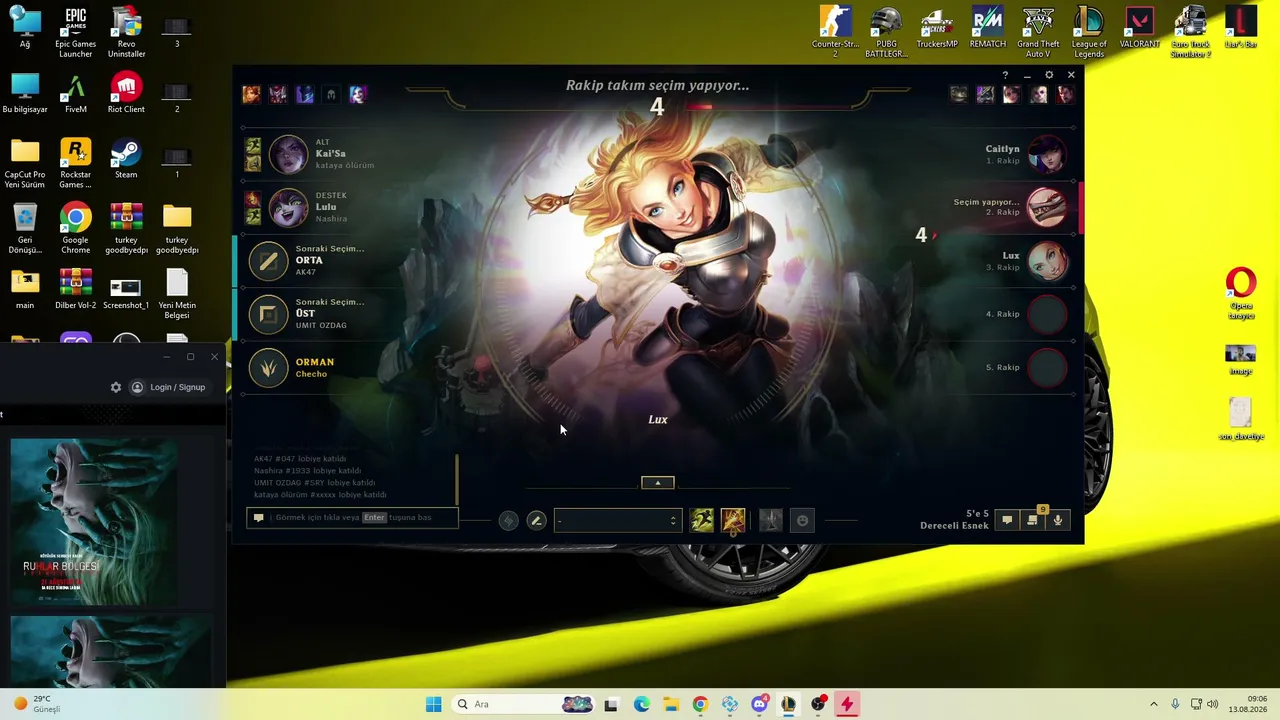Click the chat input field in champion select
The image size is (1280, 720).
pos(353,517)
